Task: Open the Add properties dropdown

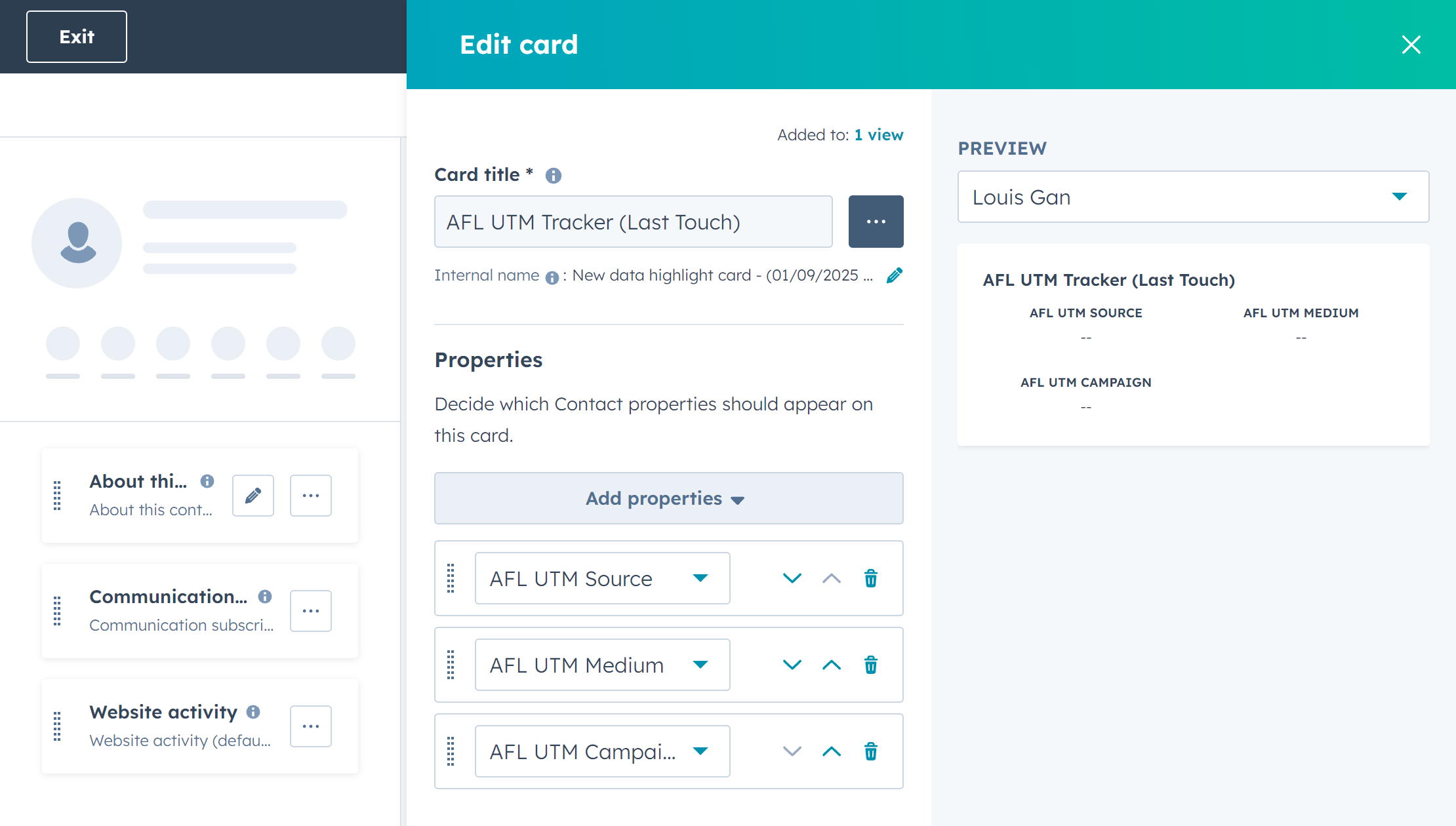Action: coord(669,498)
